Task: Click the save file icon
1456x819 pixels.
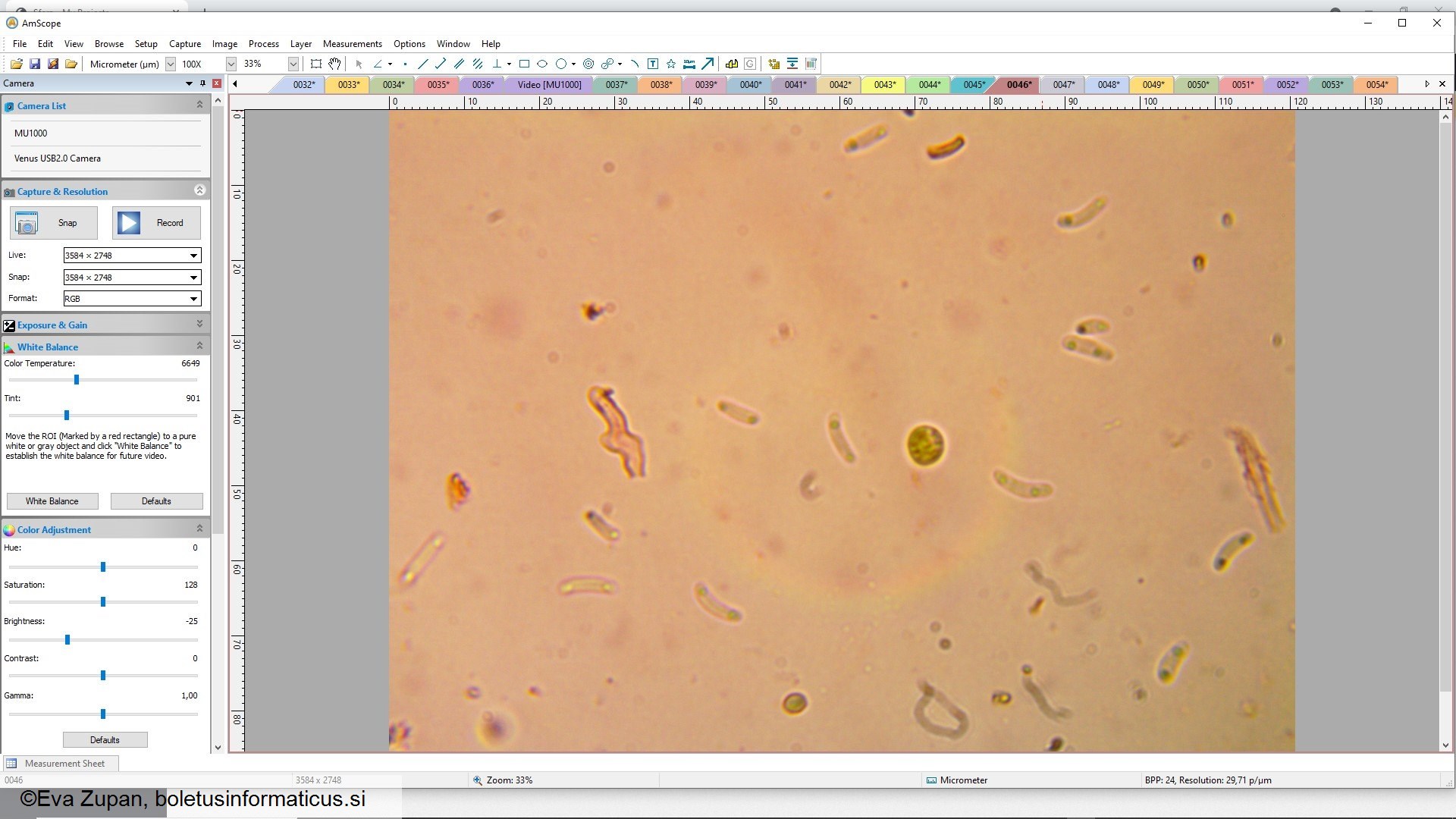Action: [35, 64]
